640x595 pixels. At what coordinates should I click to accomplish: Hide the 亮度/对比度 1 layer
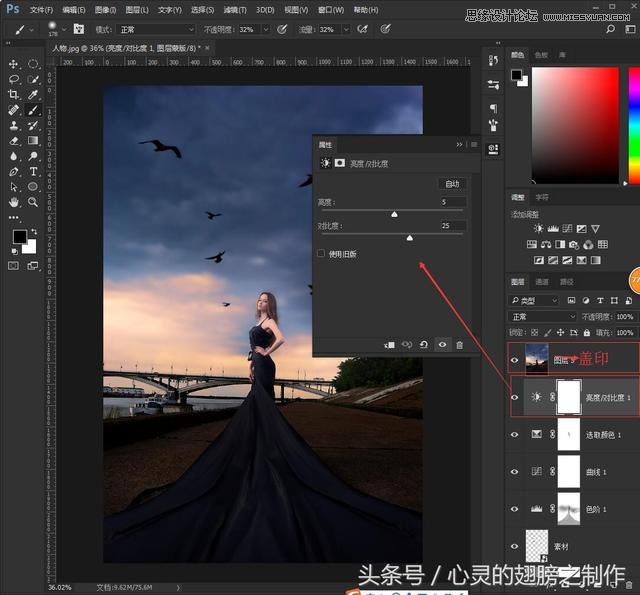click(x=515, y=397)
